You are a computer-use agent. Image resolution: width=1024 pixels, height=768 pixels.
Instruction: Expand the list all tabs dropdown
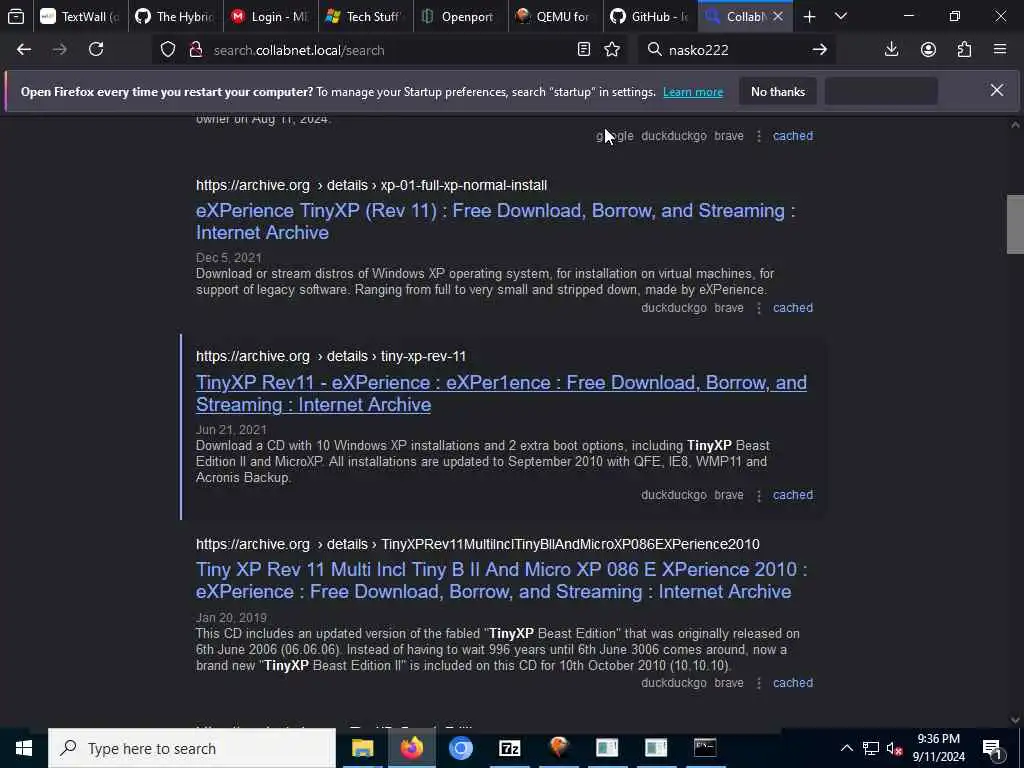(841, 16)
